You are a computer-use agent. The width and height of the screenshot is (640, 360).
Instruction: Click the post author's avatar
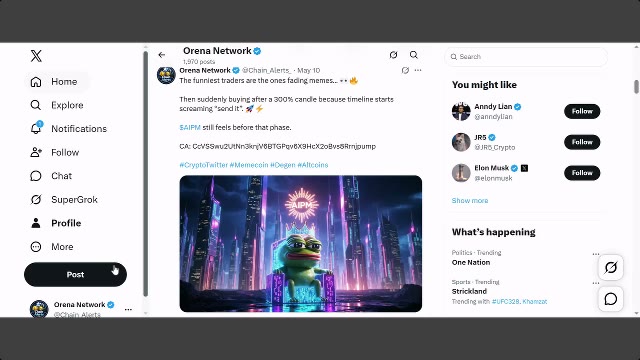click(x=166, y=75)
